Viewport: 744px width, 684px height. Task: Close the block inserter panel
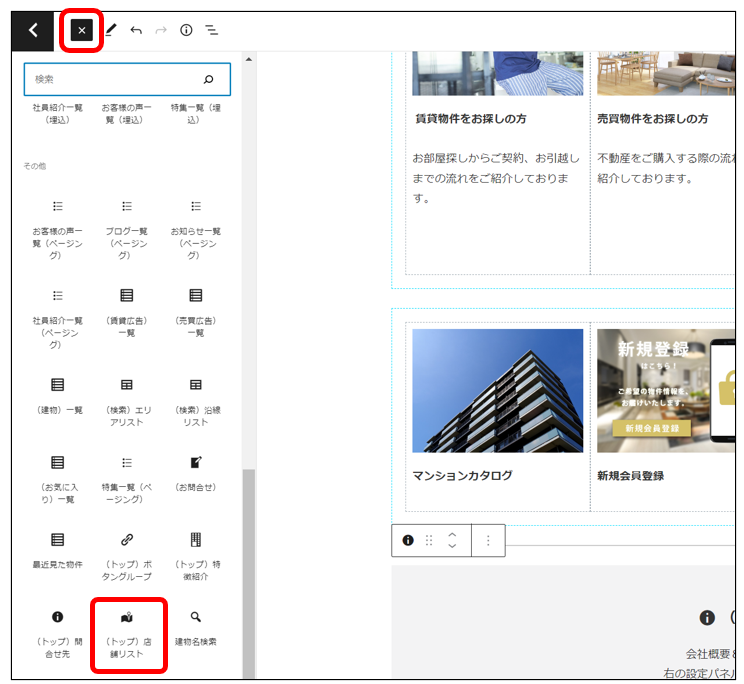pyautogui.click(x=81, y=31)
